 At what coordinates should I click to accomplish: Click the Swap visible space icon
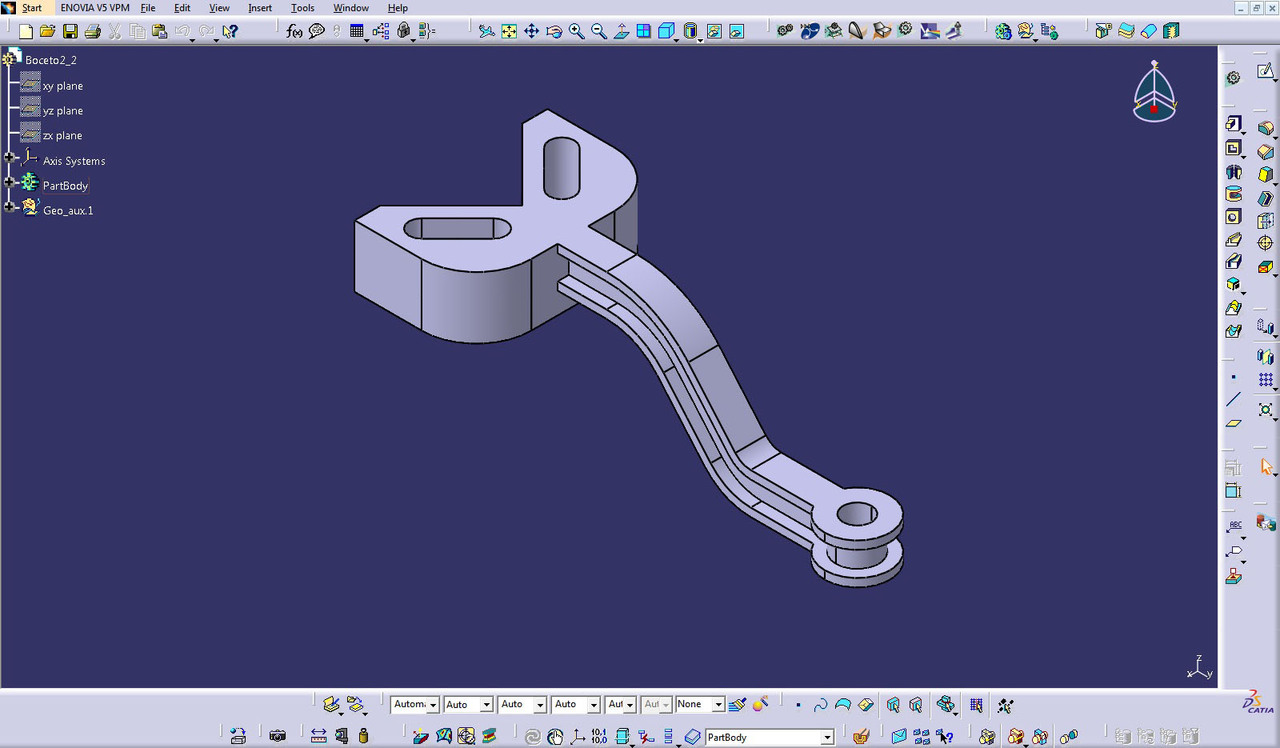(737, 31)
